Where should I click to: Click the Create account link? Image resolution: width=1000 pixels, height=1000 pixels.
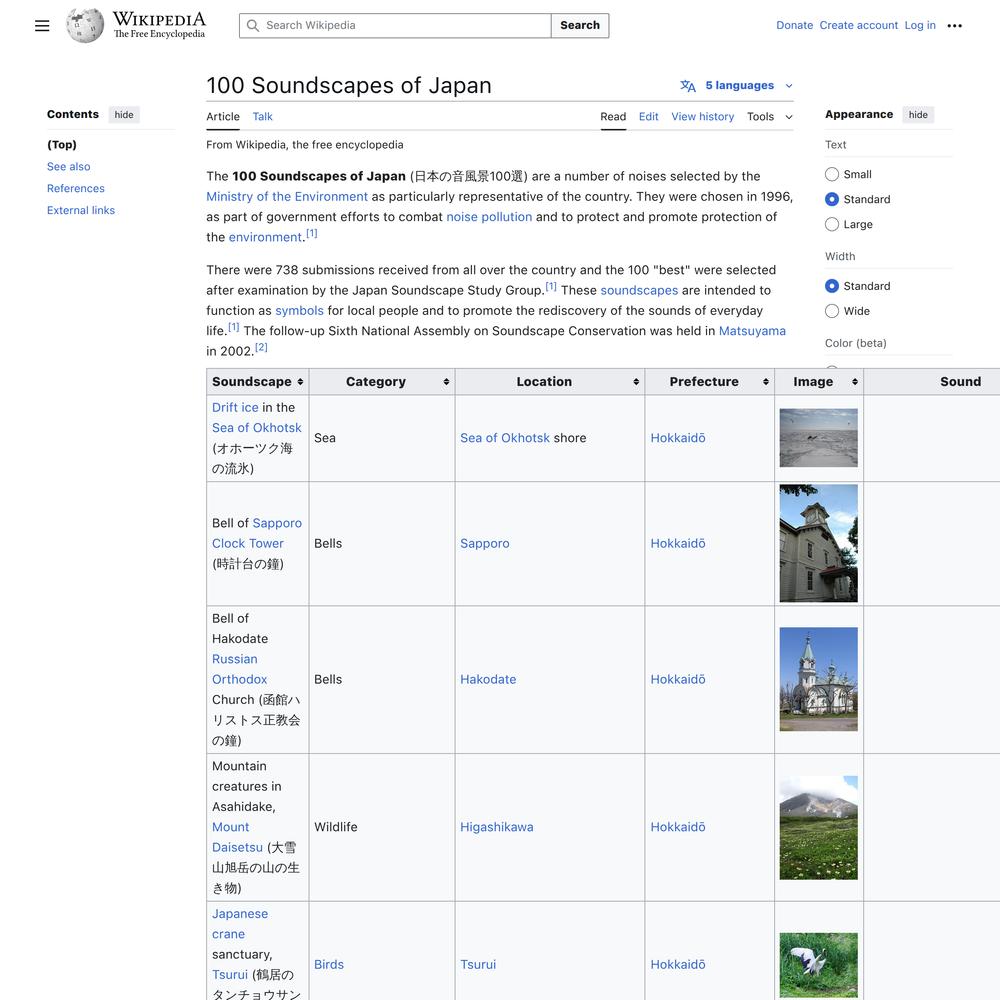click(x=858, y=26)
